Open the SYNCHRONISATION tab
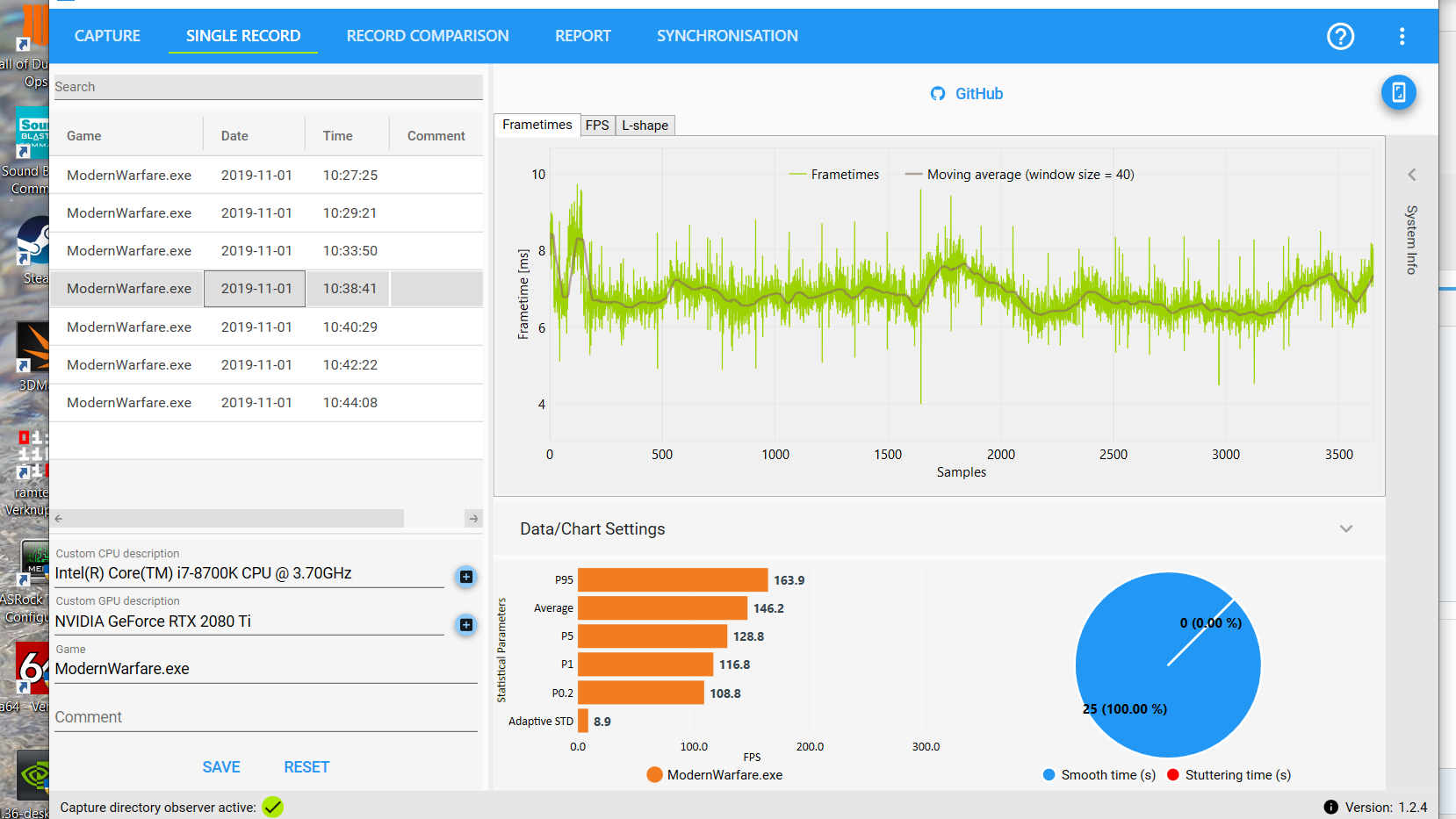Image resolution: width=1456 pixels, height=819 pixels. (727, 36)
